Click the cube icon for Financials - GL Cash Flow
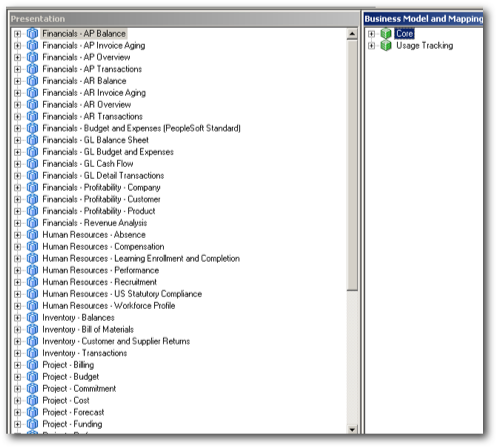The height and width of the screenshot is (448, 497). click(32, 164)
